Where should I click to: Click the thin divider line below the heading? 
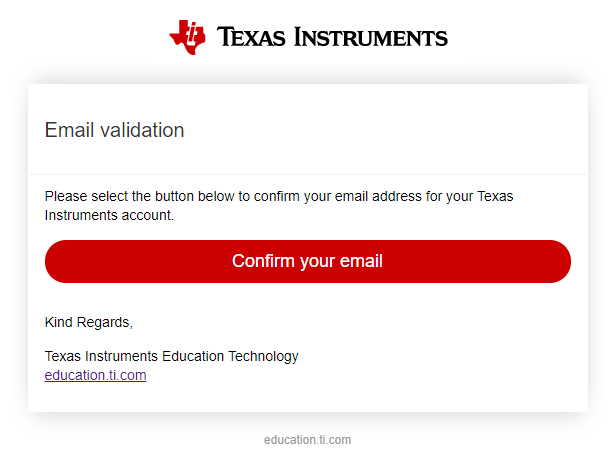tap(307, 174)
